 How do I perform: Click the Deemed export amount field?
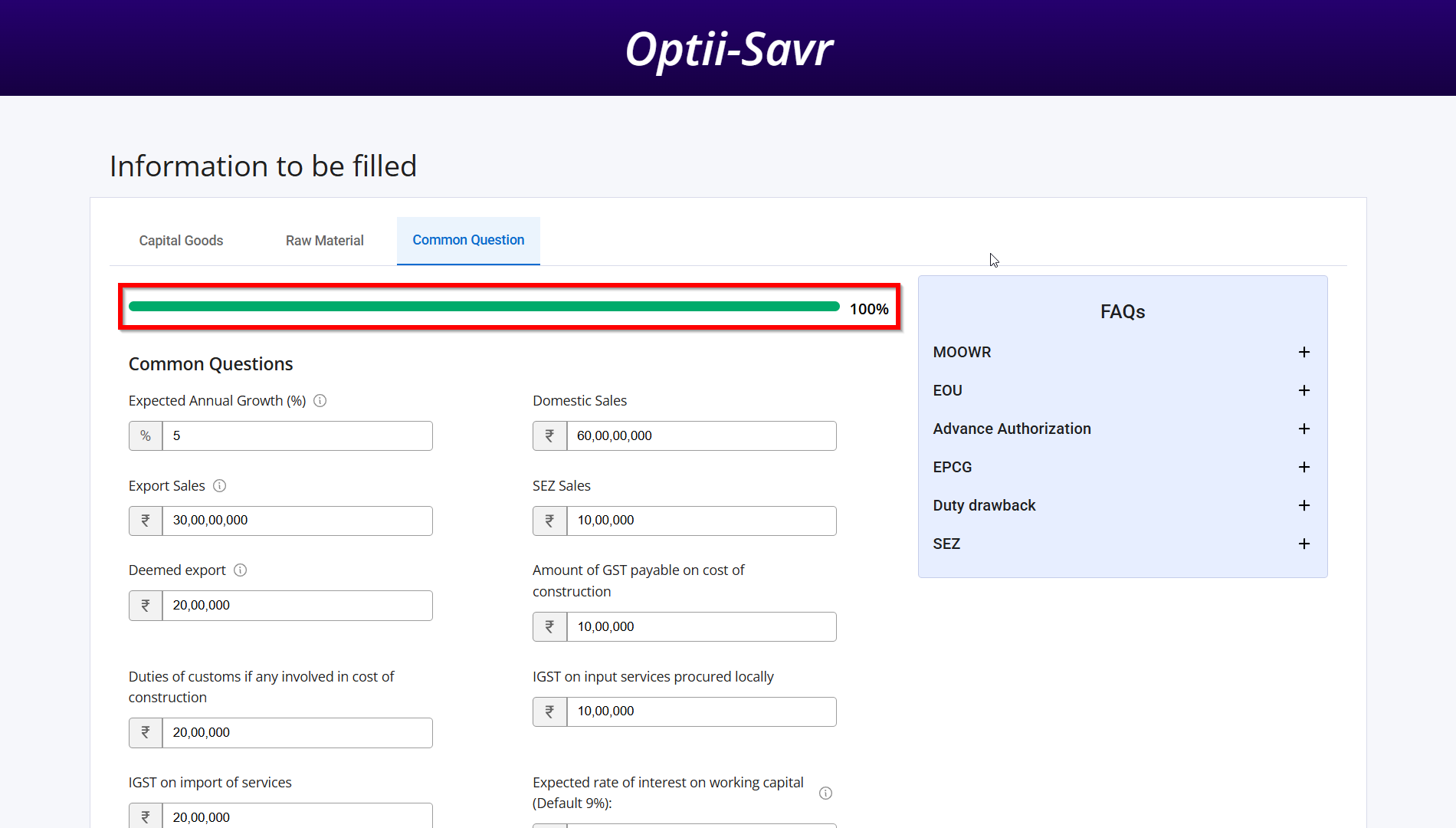297,606
